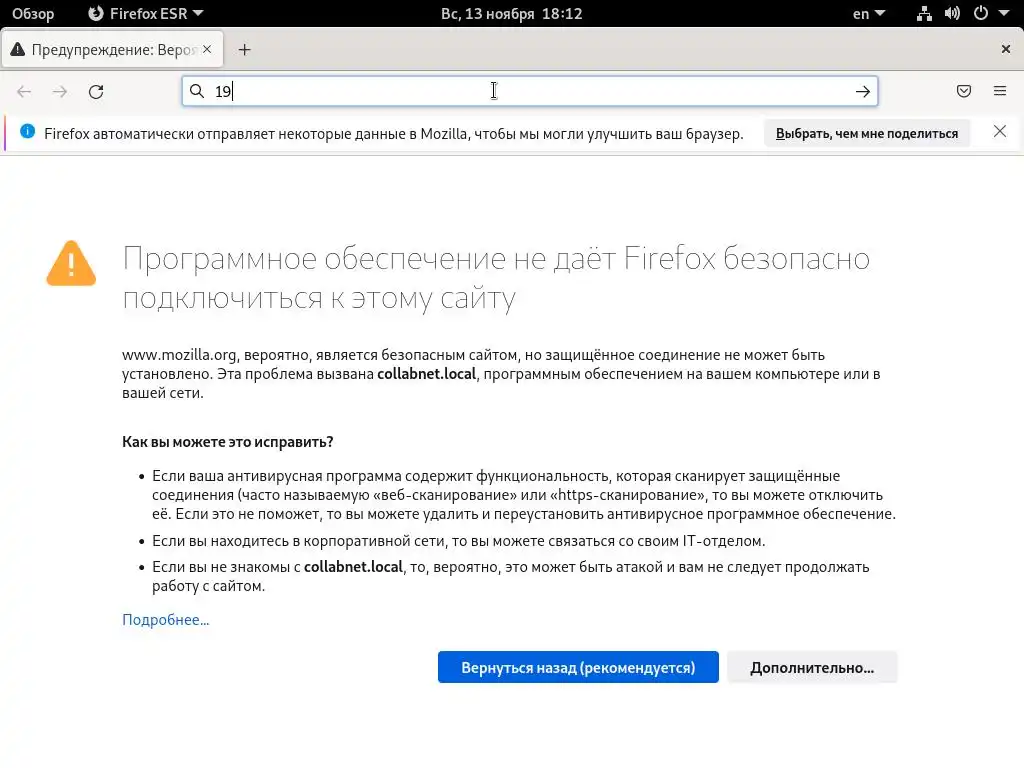Open the Обзор activities overview
The height and width of the screenshot is (768, 1024).
coord(33,14)
